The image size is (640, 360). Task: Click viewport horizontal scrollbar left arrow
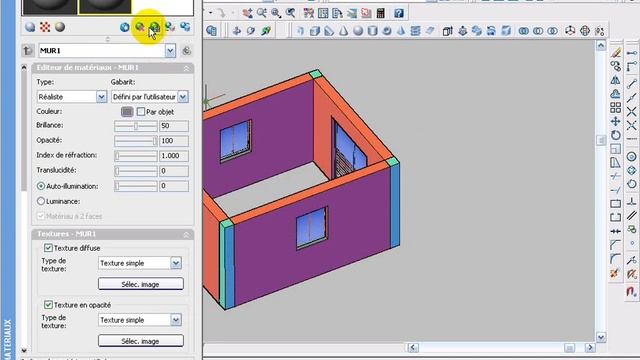413,347
